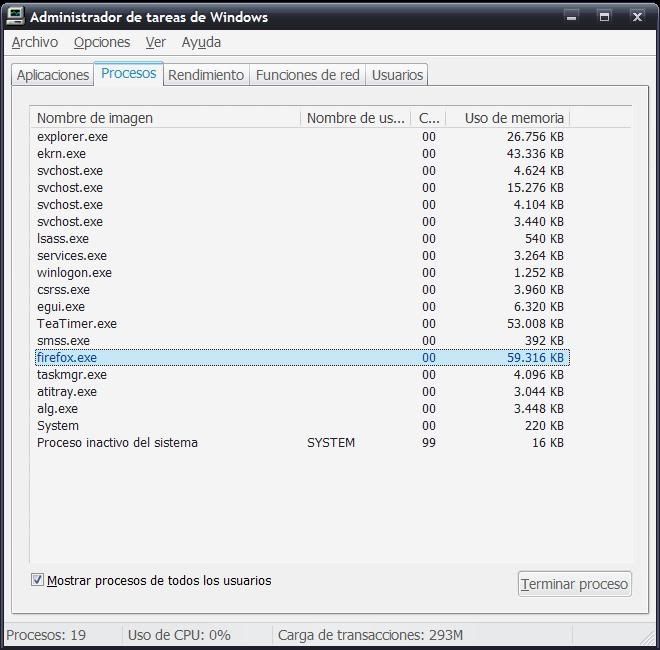Select the lsass.exe process
This screenshot has width=660, height=650.
[302, 239]
